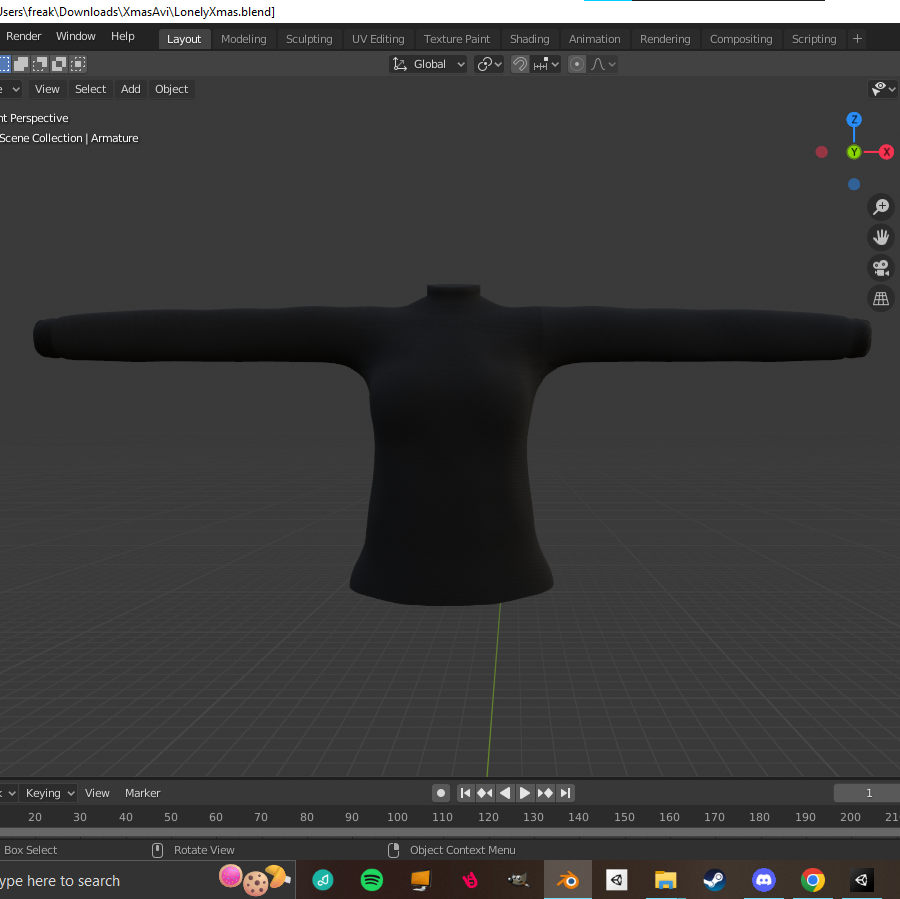Open the viewport visibility eye dropdown
This screenshot has width=900, height=899.
click(883, 89)
